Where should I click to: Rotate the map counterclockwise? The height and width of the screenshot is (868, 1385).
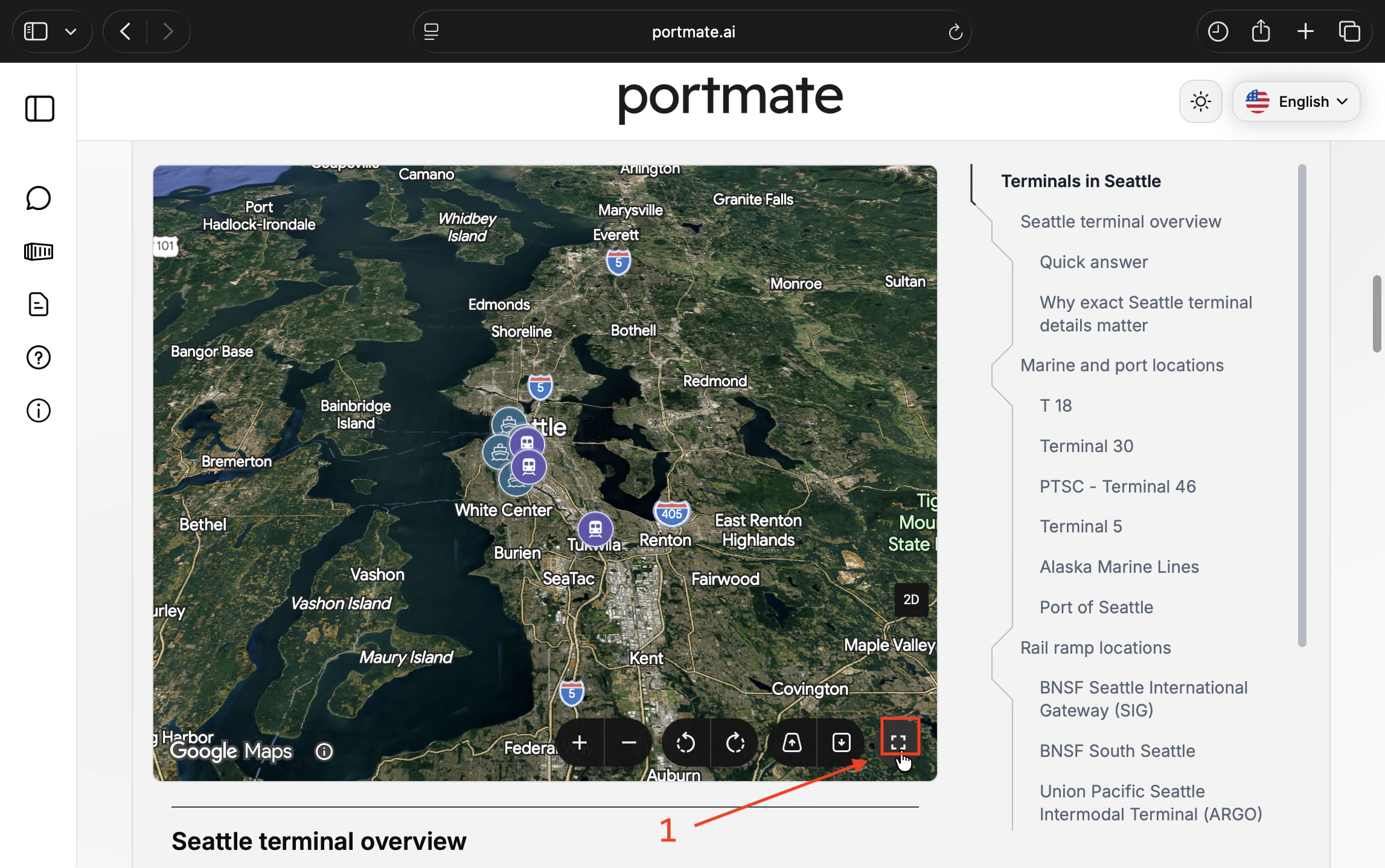[x=686, y=742]
